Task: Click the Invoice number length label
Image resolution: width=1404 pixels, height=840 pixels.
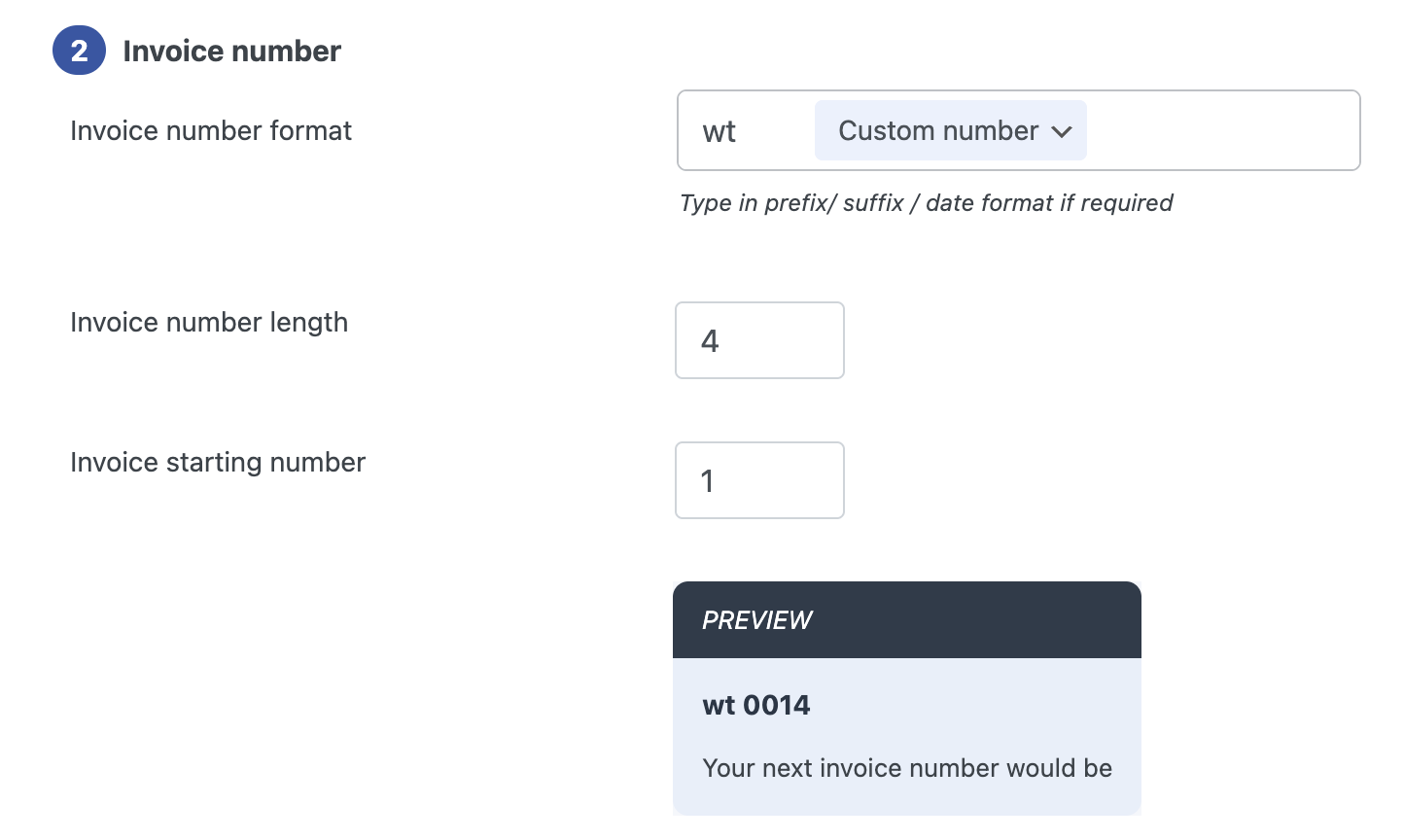Action: 208,322
